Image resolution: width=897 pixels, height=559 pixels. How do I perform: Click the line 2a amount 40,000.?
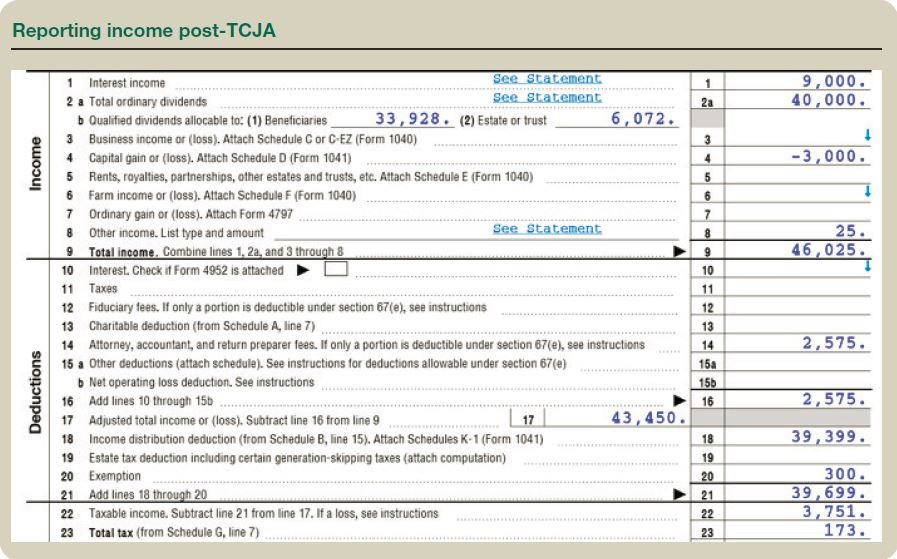click(828, 100)
